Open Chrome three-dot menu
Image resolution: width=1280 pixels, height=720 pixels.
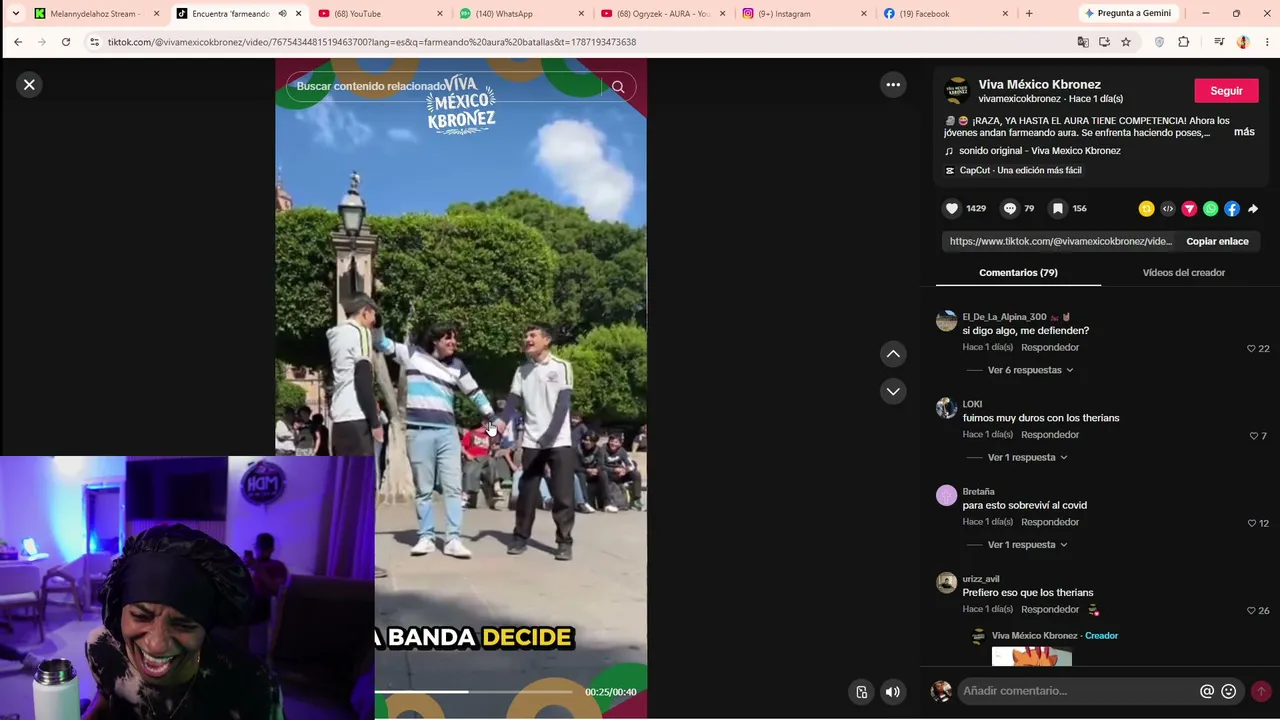pyautogui.click(x=1267, y=42)
